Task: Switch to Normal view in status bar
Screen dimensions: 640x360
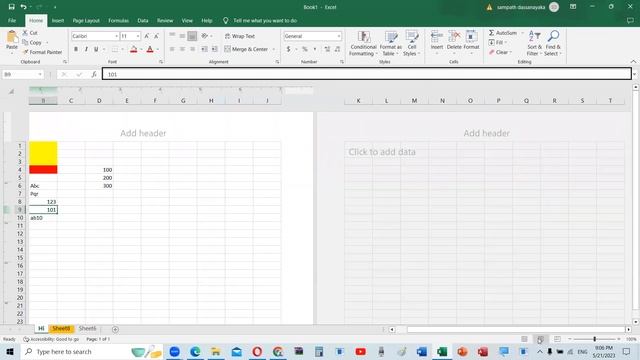Action: click(x=524, y=339)
